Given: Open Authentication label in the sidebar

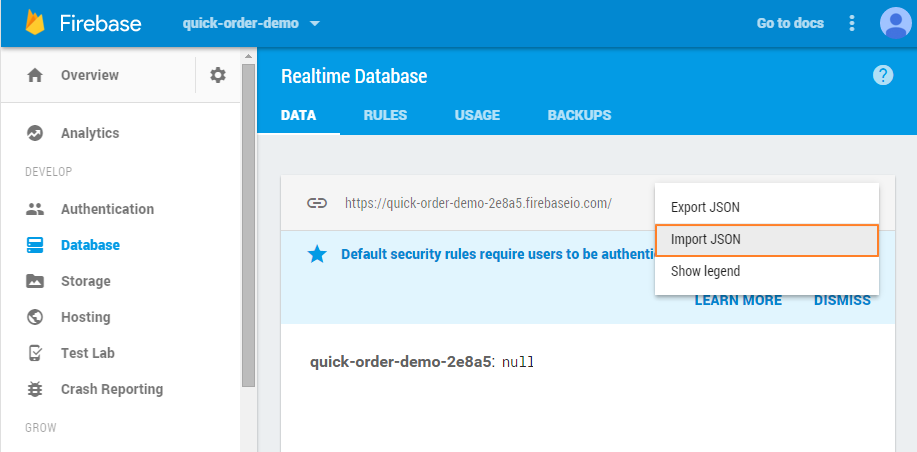Looking at the screenshot, I should tap(108, 209).
